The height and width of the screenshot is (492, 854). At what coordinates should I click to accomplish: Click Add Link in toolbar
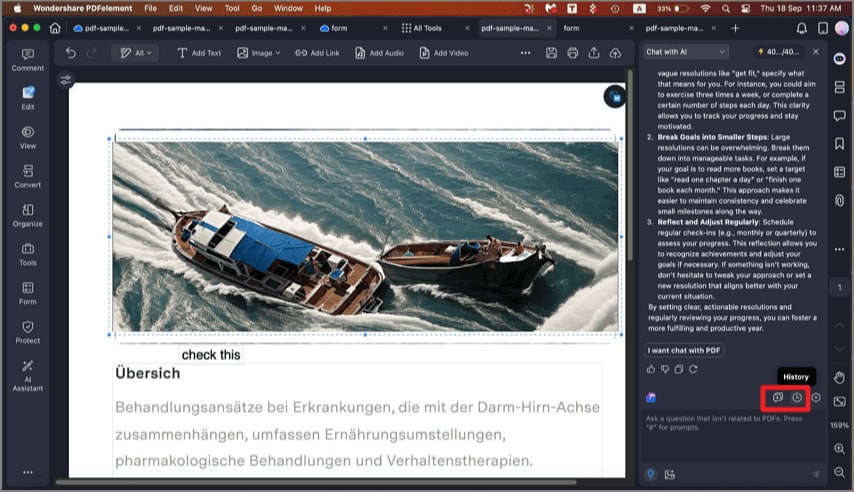317,53
